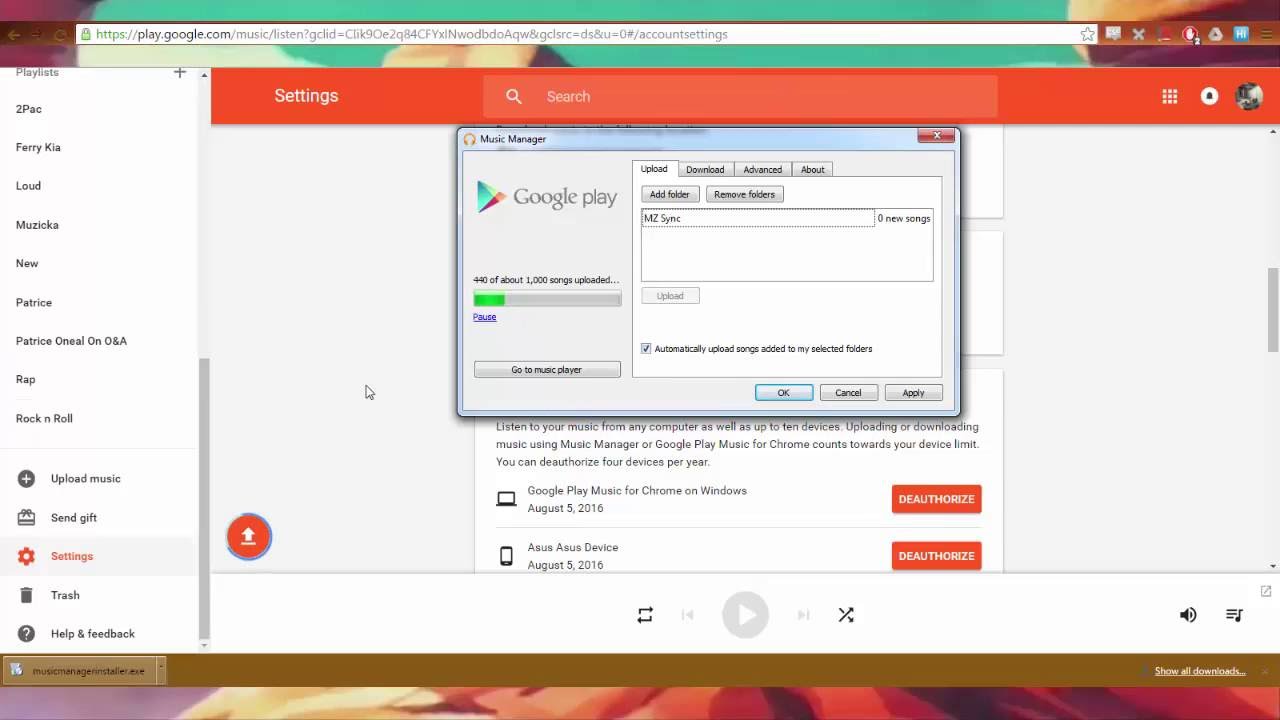Viewport: 1280px width, 720px height.
Task: Pop out the mini player
Action: click(x=1266, y=591)
